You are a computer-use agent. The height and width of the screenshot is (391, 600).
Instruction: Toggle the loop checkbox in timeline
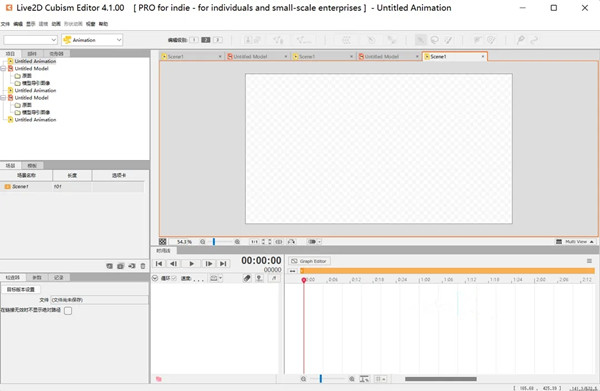coord(174,278)
